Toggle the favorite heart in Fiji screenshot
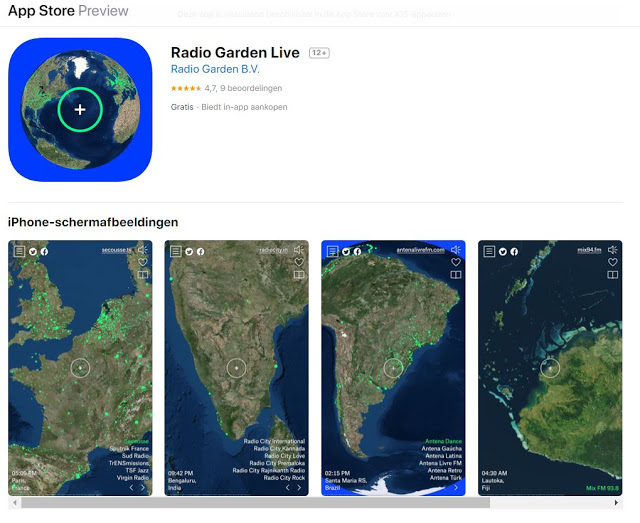 612,262
